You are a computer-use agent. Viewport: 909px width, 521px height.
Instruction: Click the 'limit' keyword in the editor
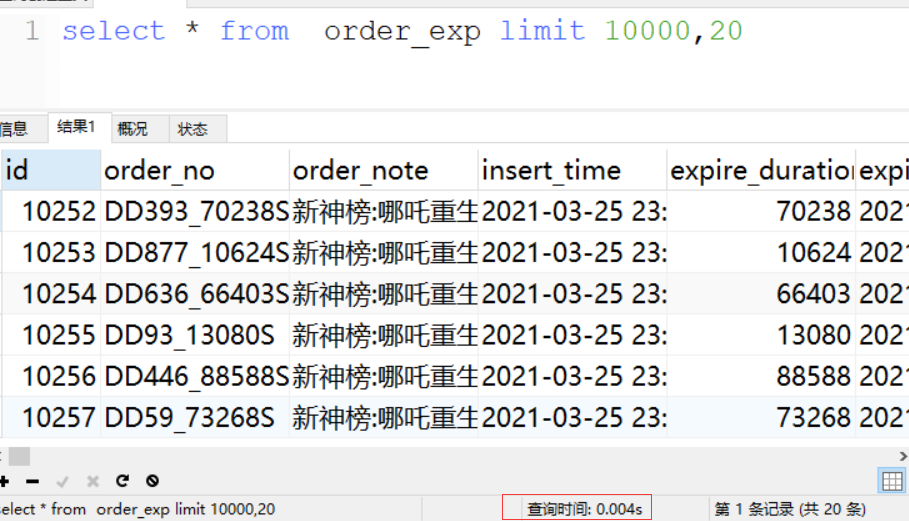tap(543, 30)
